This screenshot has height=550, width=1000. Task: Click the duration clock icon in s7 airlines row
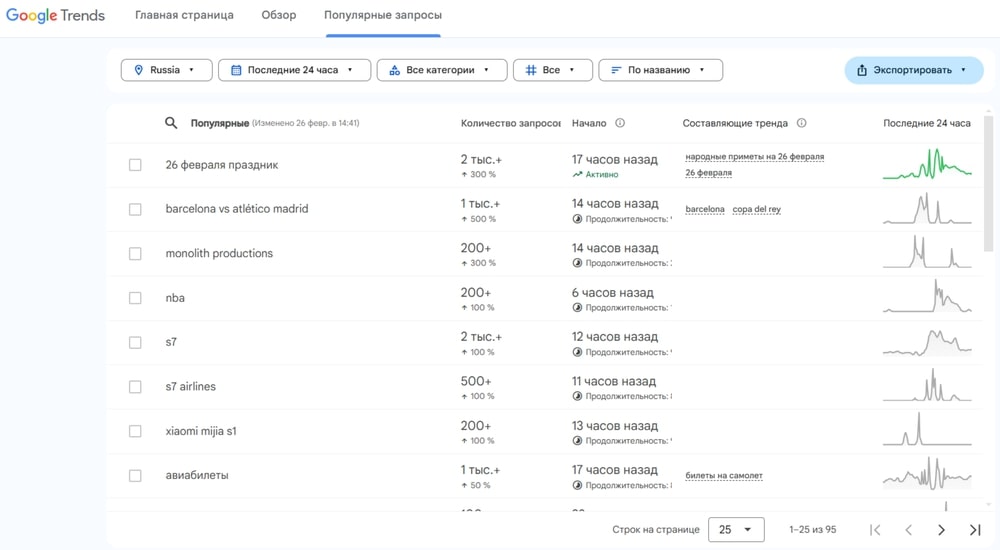click(577, 396)
